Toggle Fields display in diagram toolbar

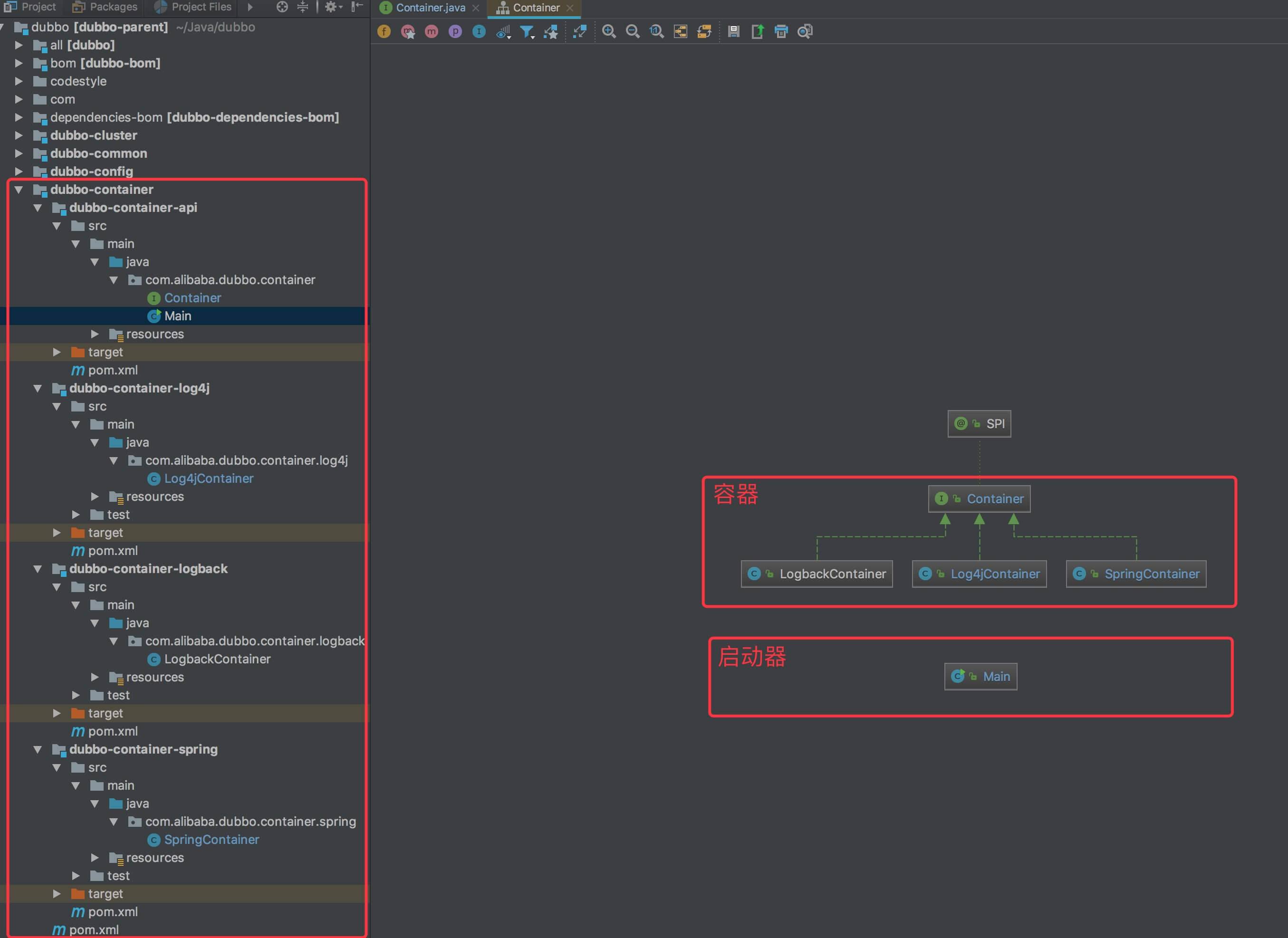(384, 31)
